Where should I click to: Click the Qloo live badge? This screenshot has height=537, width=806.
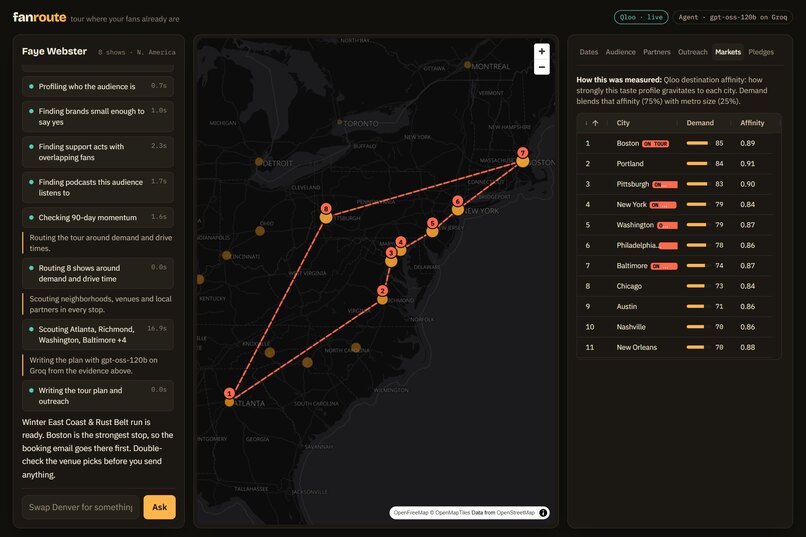pos(641,17)
